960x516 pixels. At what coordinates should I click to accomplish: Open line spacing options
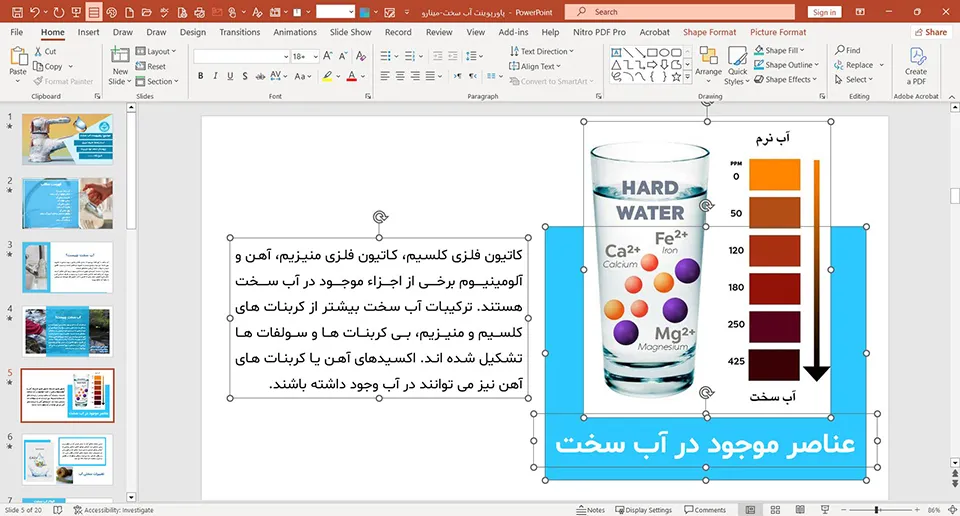[x=474, y=56]
